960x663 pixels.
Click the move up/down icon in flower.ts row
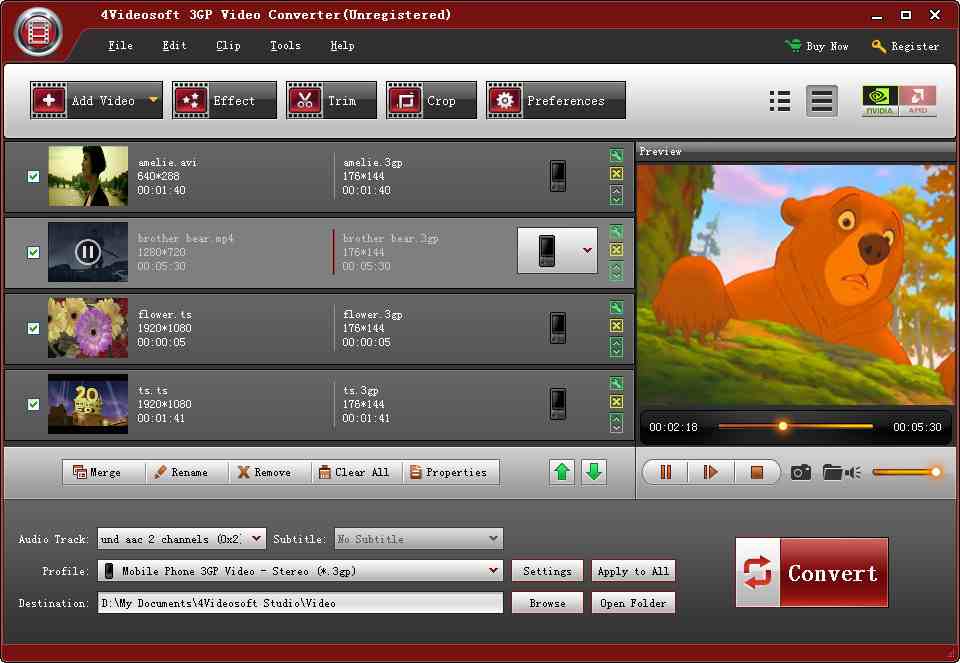click(x=617, y=347)
